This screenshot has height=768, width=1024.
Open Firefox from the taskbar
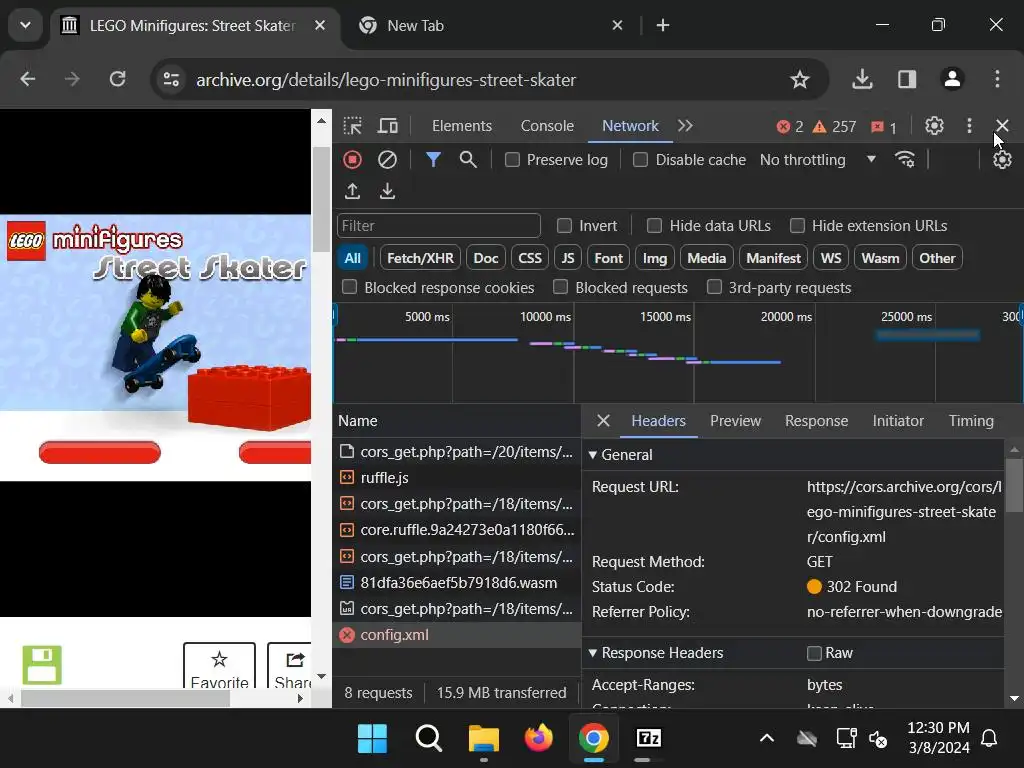click(x=538, y=739)
